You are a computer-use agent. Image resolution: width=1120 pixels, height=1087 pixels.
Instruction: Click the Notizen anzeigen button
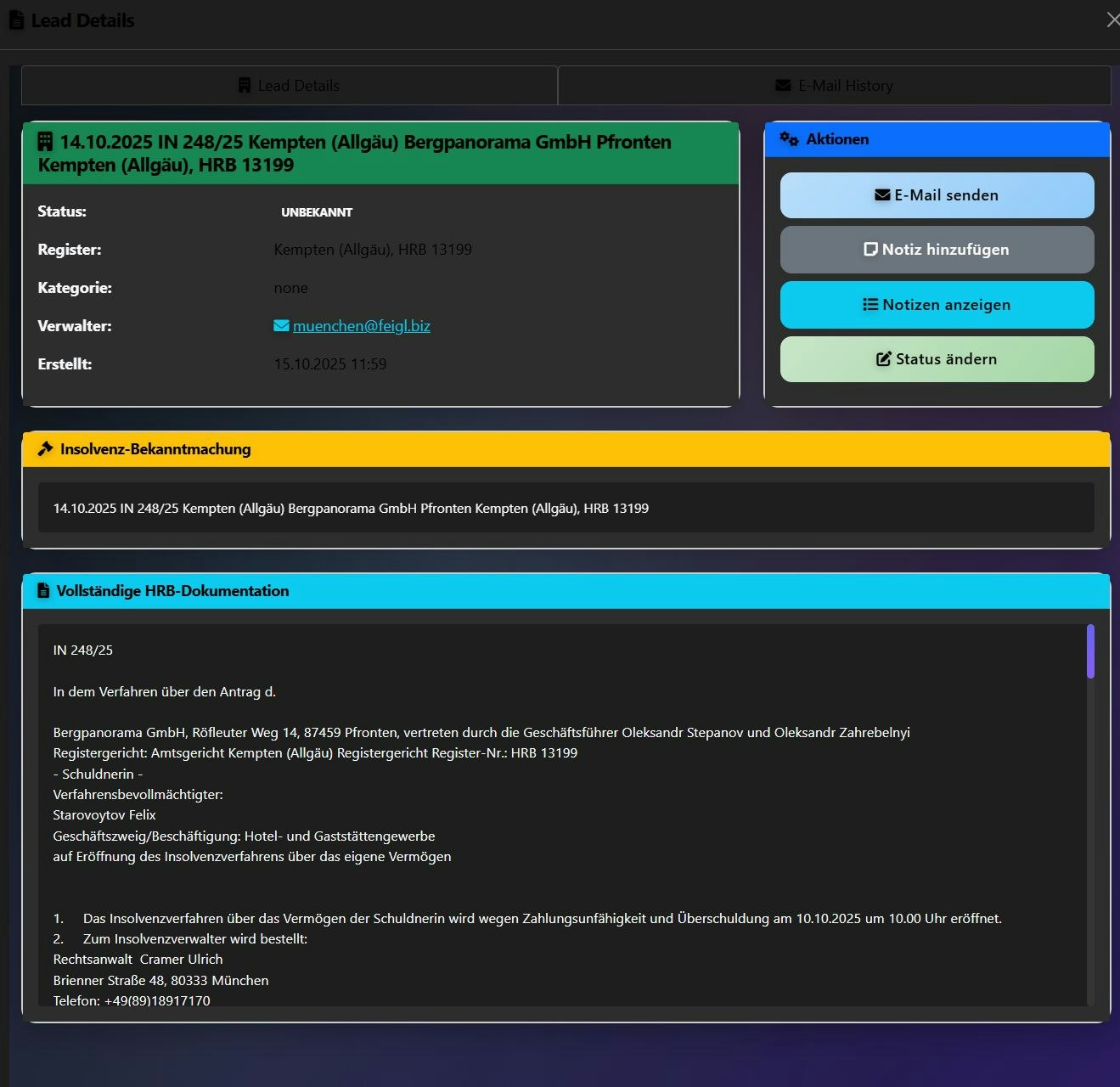click(937, 304)
